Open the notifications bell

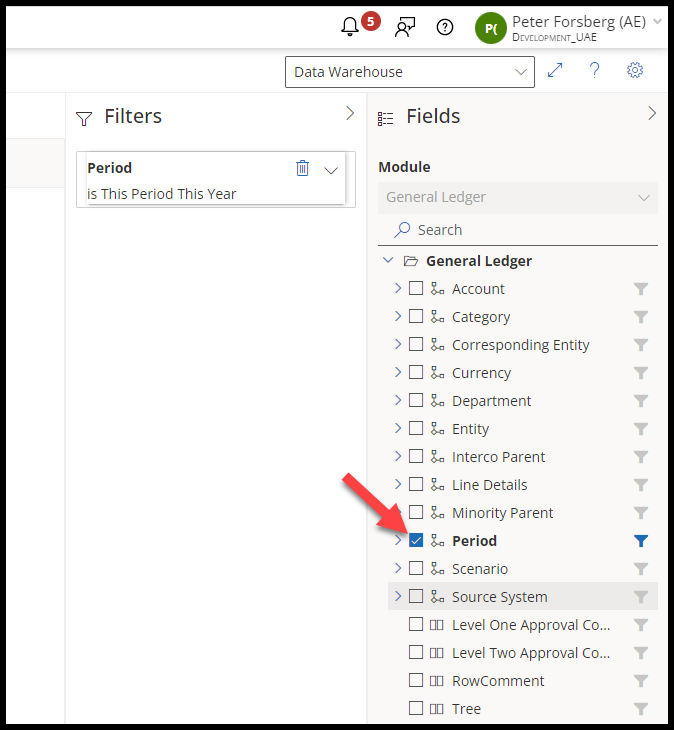coord(350,27)
